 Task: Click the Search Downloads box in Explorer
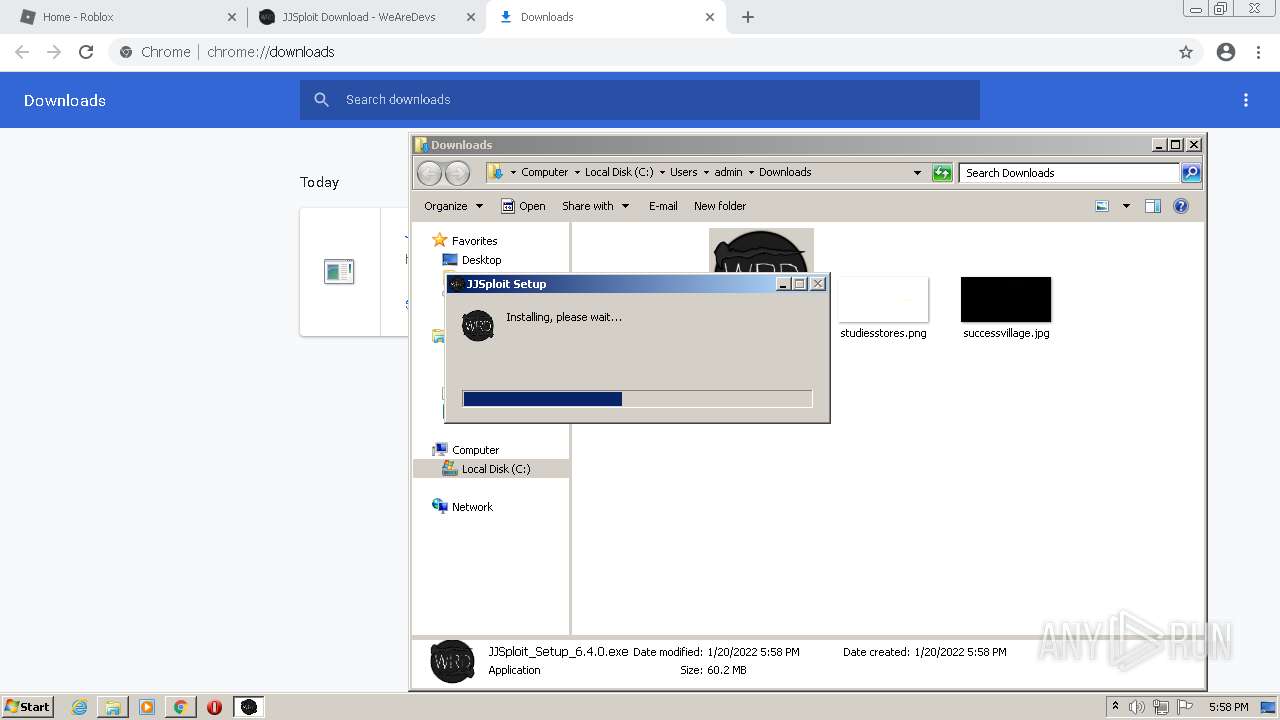click(1069, 173)
